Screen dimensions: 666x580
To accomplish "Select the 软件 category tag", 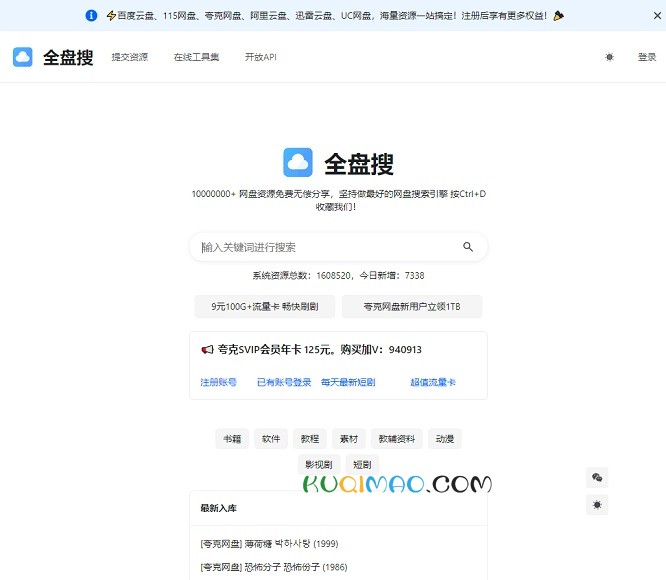I will 271,439.
